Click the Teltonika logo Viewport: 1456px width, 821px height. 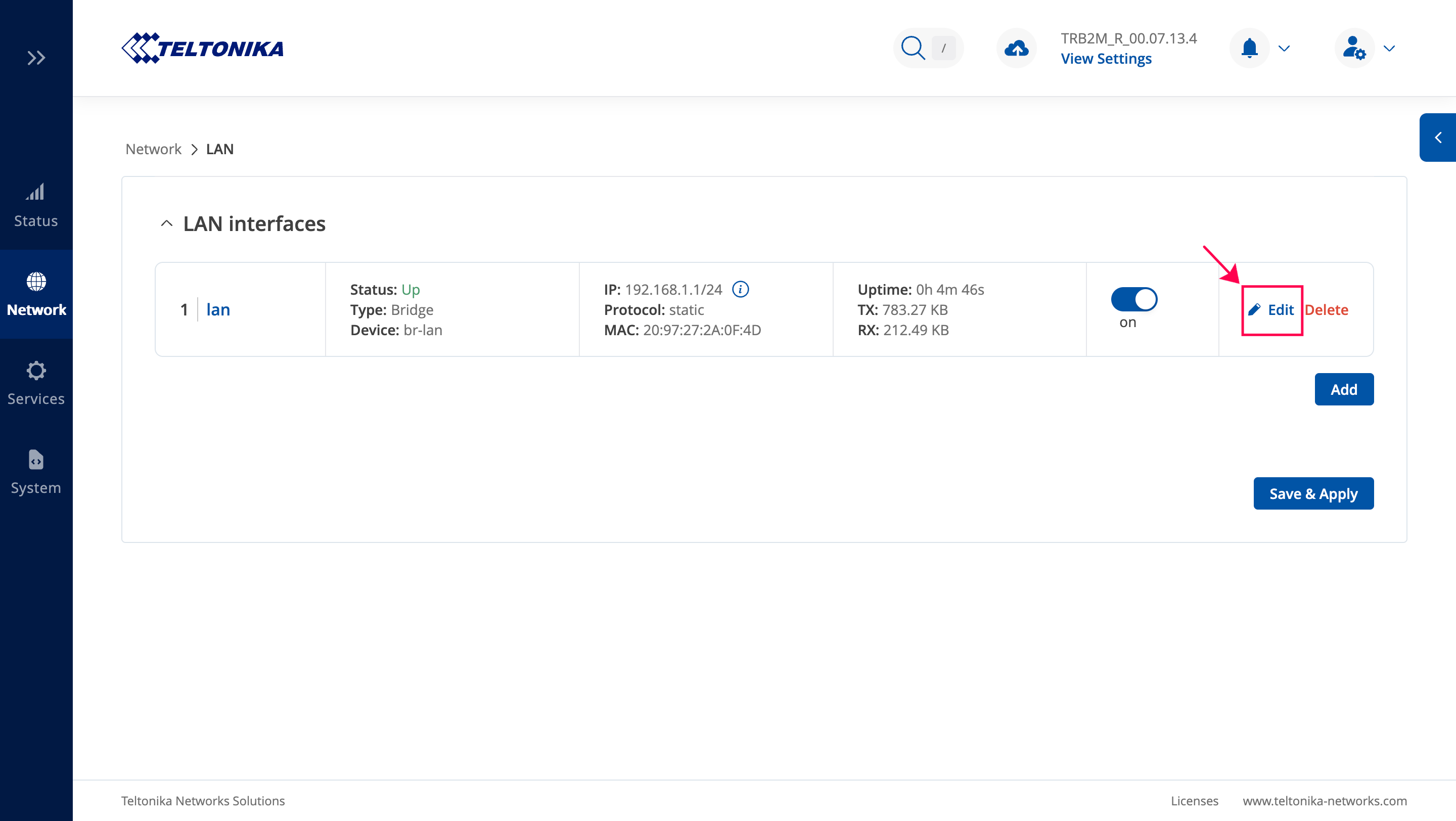tap(203, 48)
